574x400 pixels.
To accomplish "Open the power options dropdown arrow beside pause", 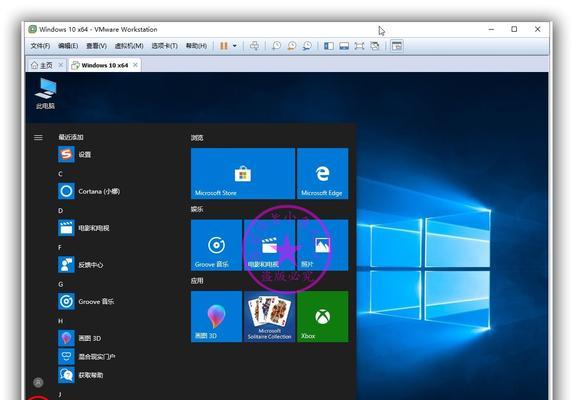I will point(235,46).
